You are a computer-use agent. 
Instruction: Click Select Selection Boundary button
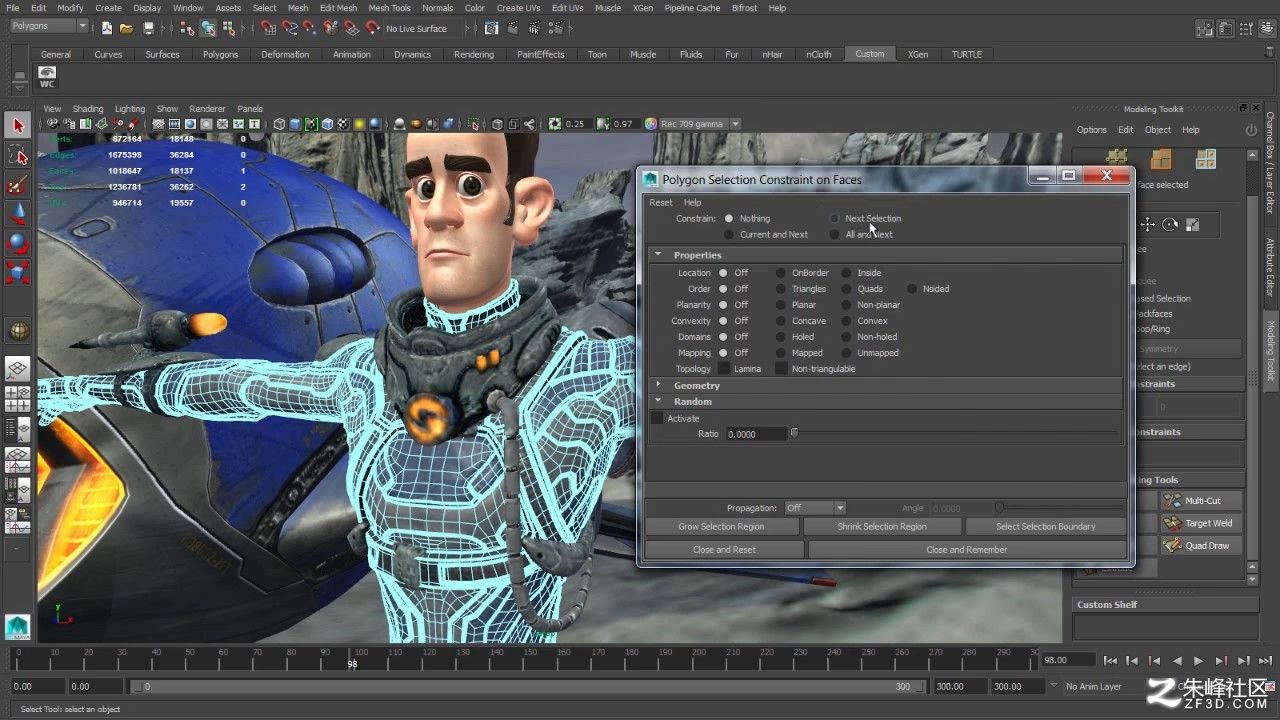[1045, 526]
